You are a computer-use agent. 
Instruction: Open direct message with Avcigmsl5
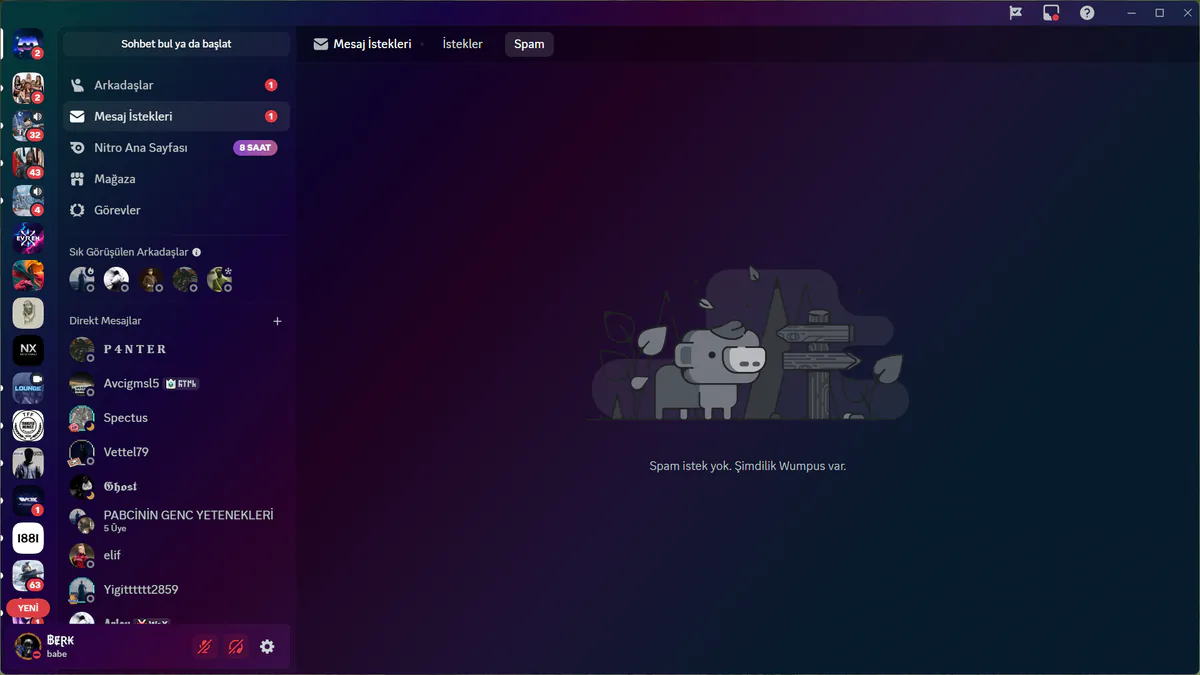click(176, 383)
